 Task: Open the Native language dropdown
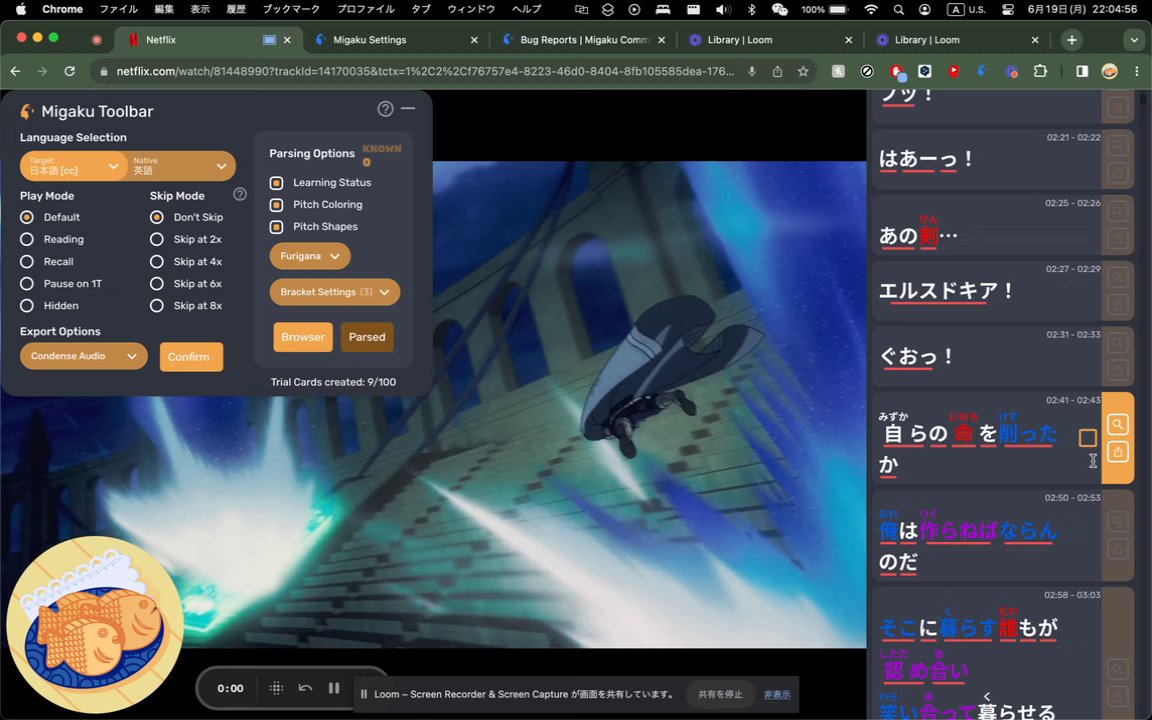click(x=181, y=166)
